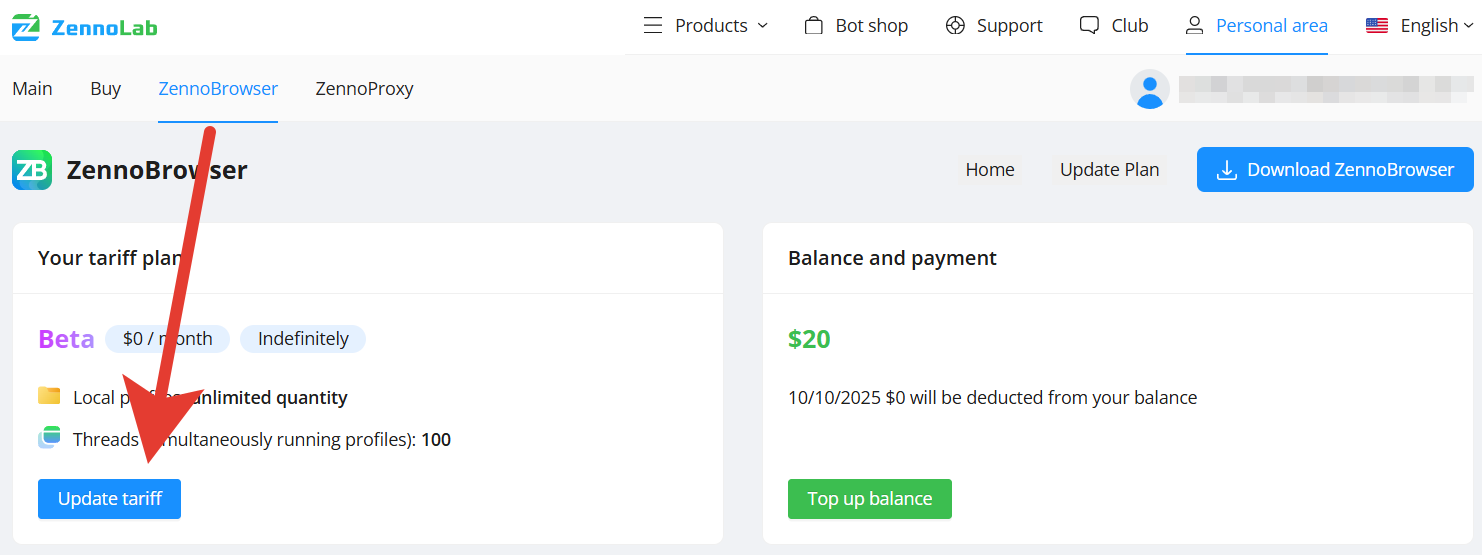Click the green ZB ZennoBrowser icon
This screenshot has height=555, width=1482.
pyautogui.click(x=32, y=170)
